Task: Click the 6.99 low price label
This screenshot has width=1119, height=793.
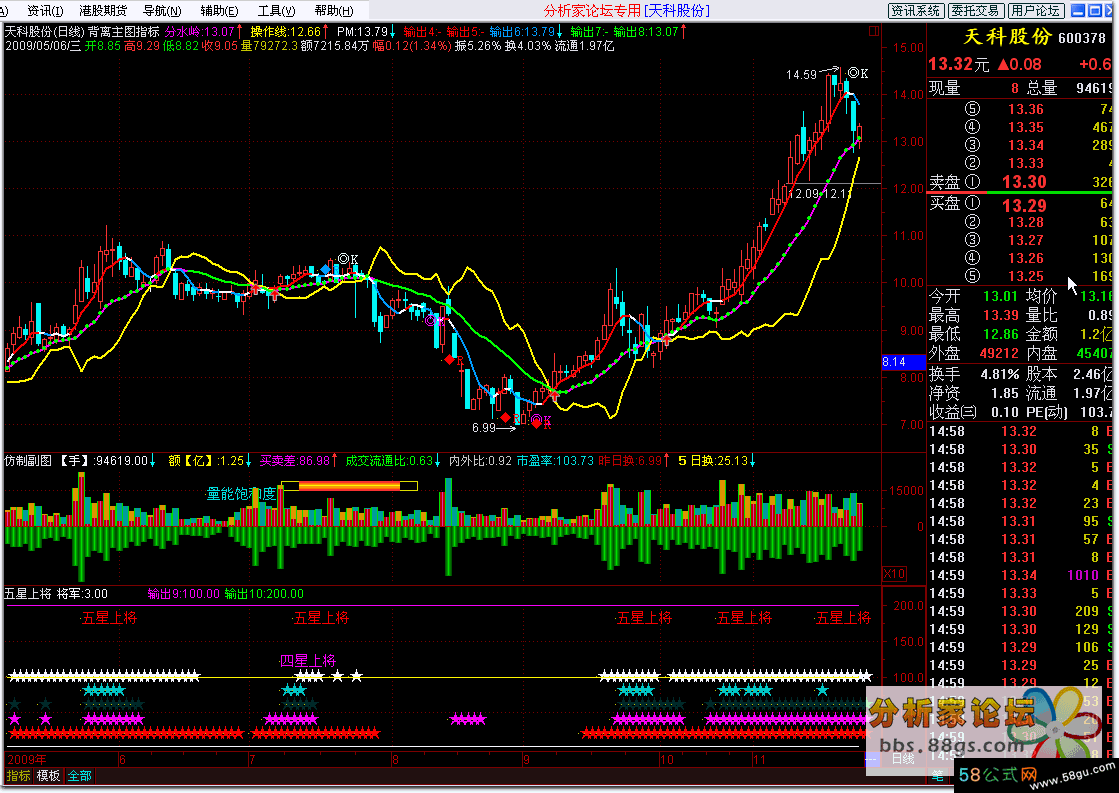Action: click(484, 428)
